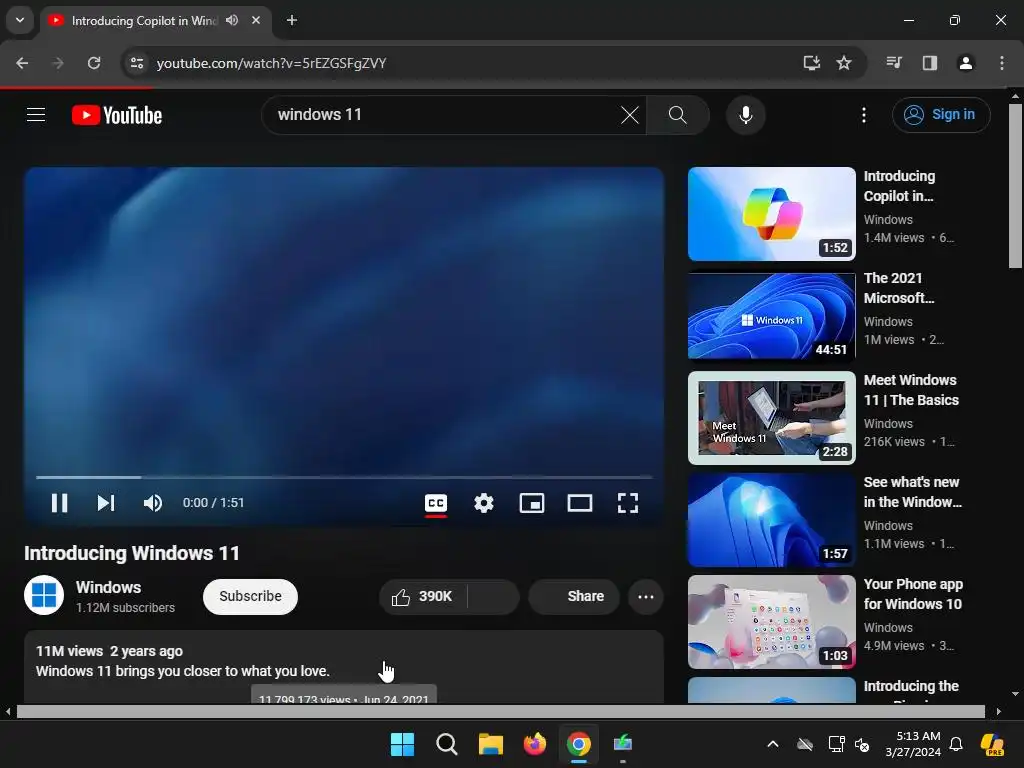Reload the current page
The height and width of the screenshot is (768, 1024).
tap(94, 63)
